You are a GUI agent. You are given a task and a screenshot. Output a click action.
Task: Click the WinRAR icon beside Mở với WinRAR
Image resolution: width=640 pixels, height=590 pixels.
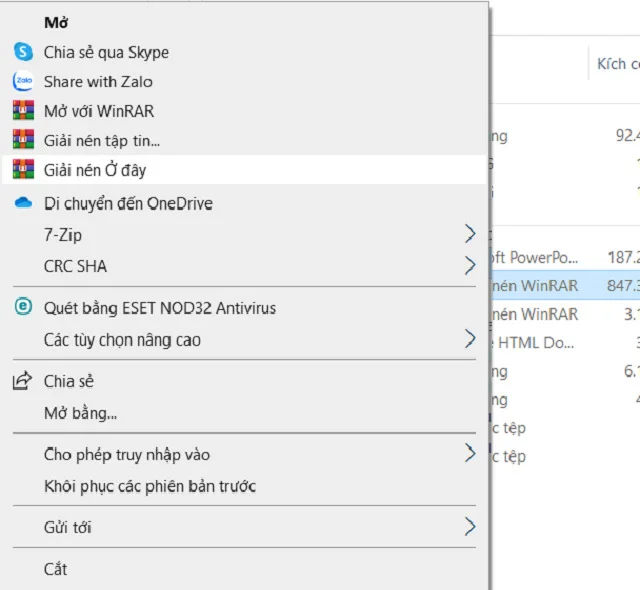tap(23, 111)
